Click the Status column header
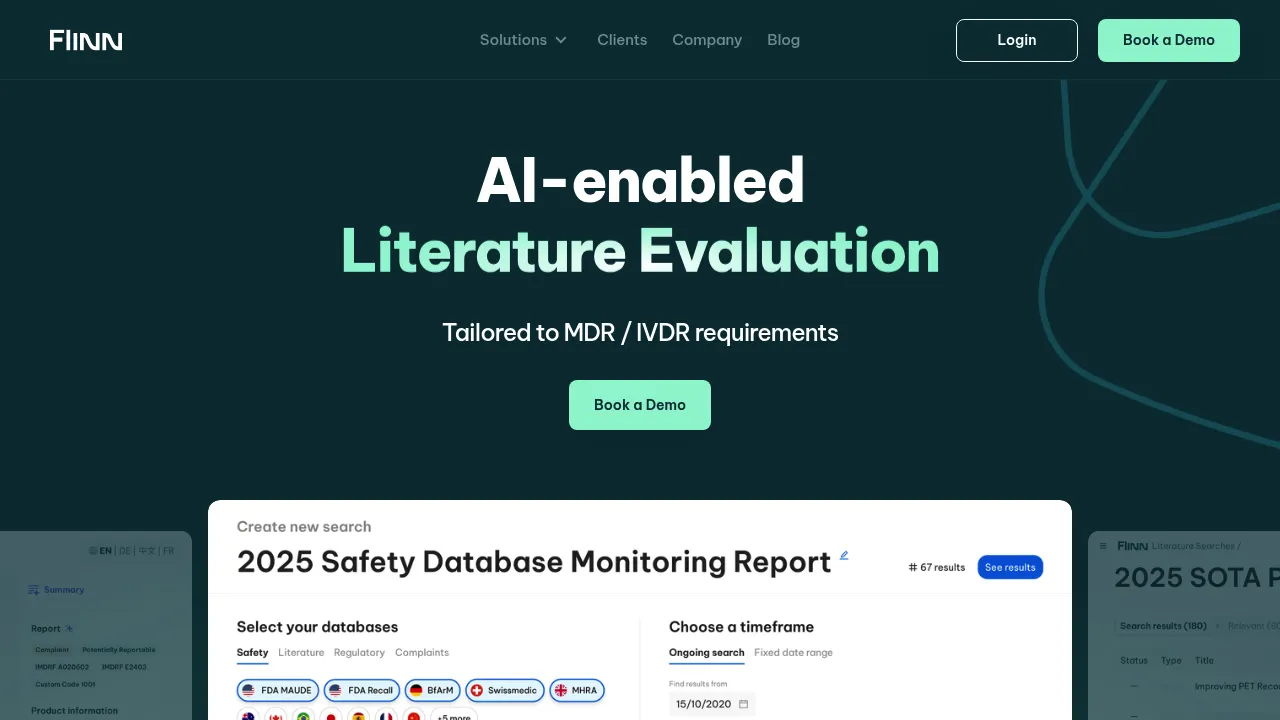Screen dimensions: 1280x720 [1134, 660]
